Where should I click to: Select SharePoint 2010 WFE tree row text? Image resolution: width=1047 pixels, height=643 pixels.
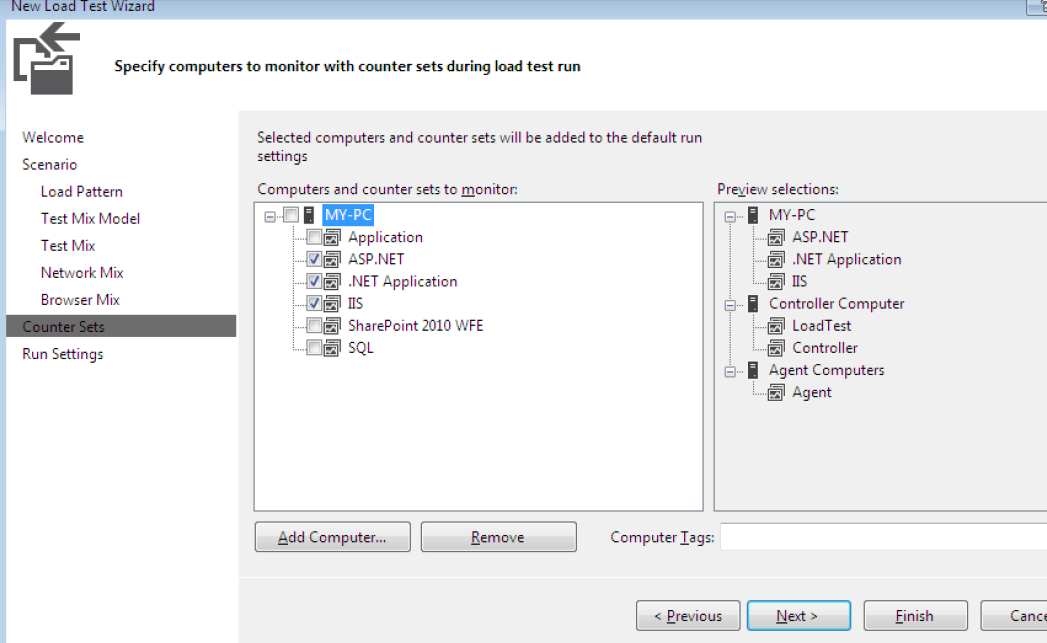[x=415, y=326]
